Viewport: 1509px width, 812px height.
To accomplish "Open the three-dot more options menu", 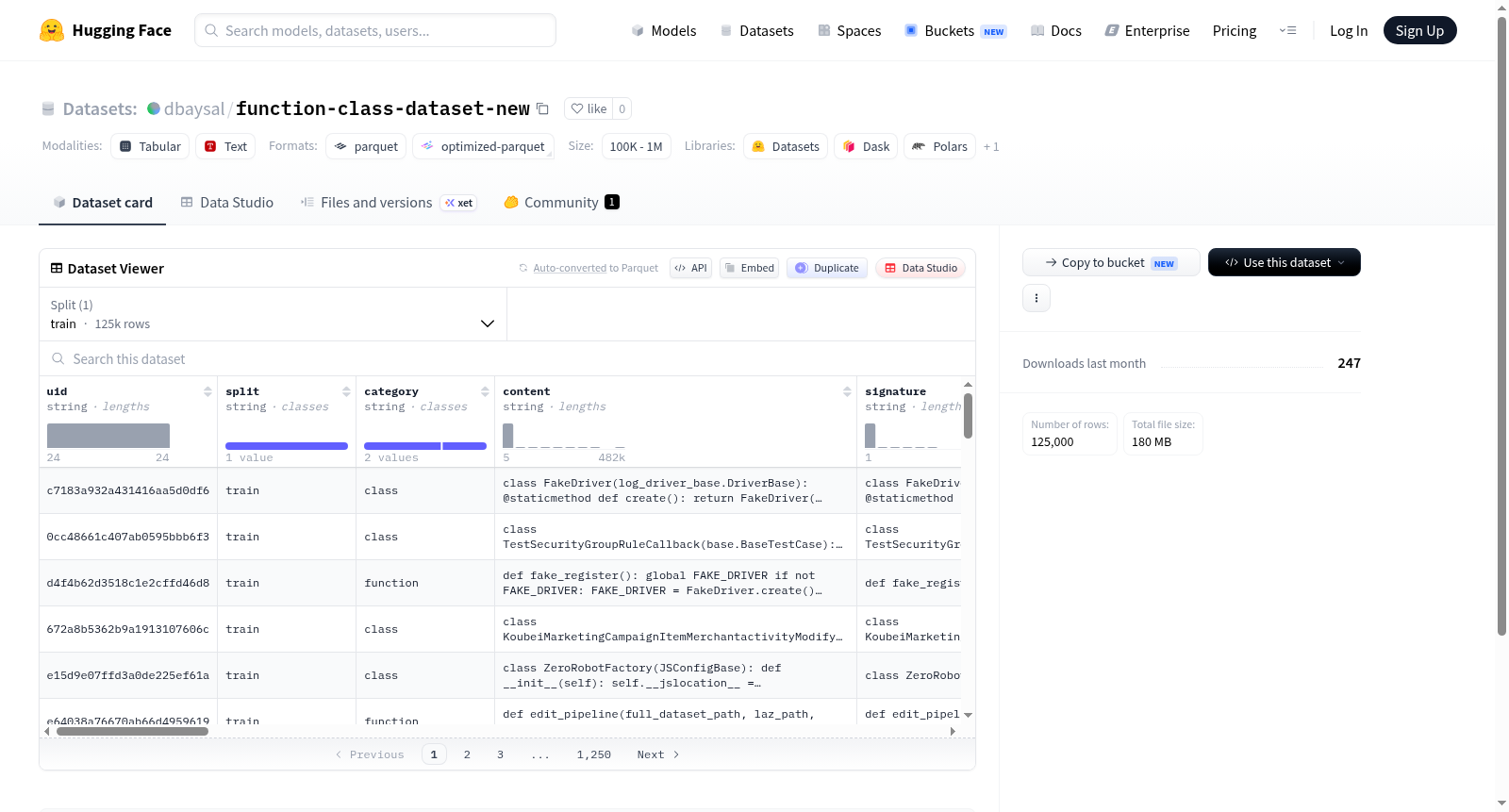I will [1036, 298].
